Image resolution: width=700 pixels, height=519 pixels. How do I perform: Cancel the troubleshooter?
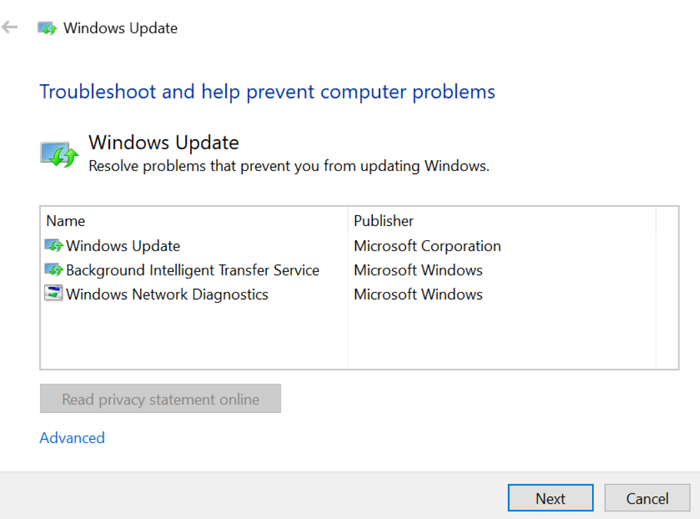(x=647, y=498)
